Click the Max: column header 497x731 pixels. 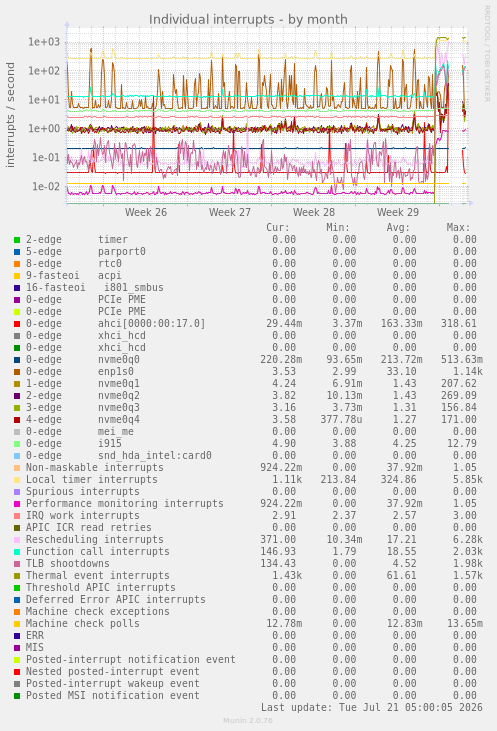point(458,228)
